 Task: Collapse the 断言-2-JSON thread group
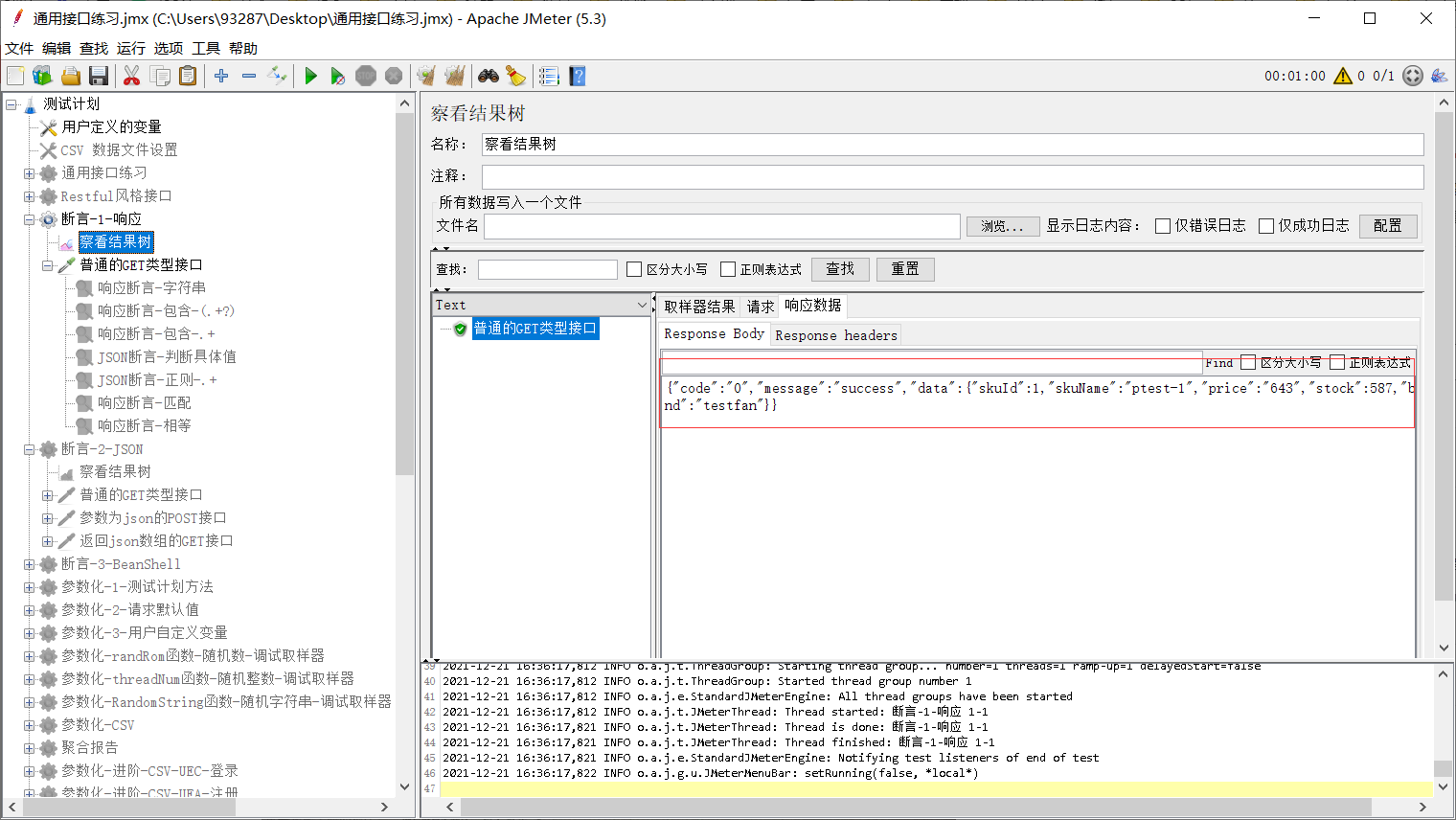coord(30,449)
